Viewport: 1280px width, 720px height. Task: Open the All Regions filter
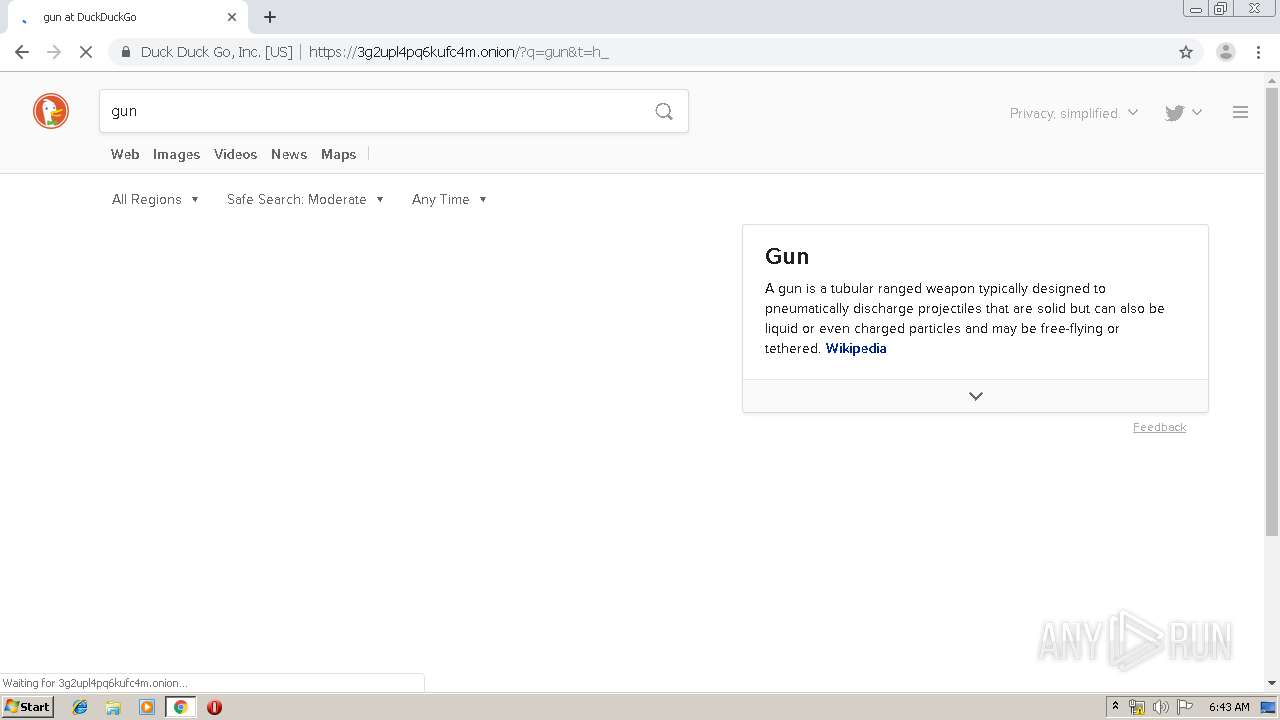pos(156,199)
